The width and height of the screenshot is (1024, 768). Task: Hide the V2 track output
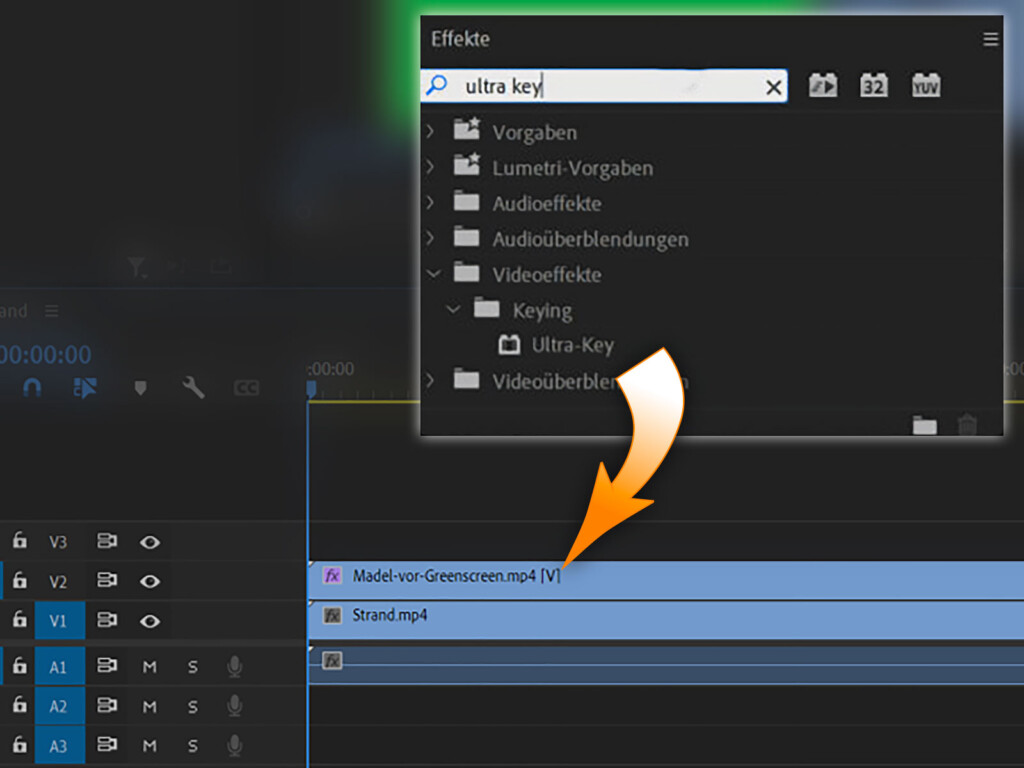150,581
